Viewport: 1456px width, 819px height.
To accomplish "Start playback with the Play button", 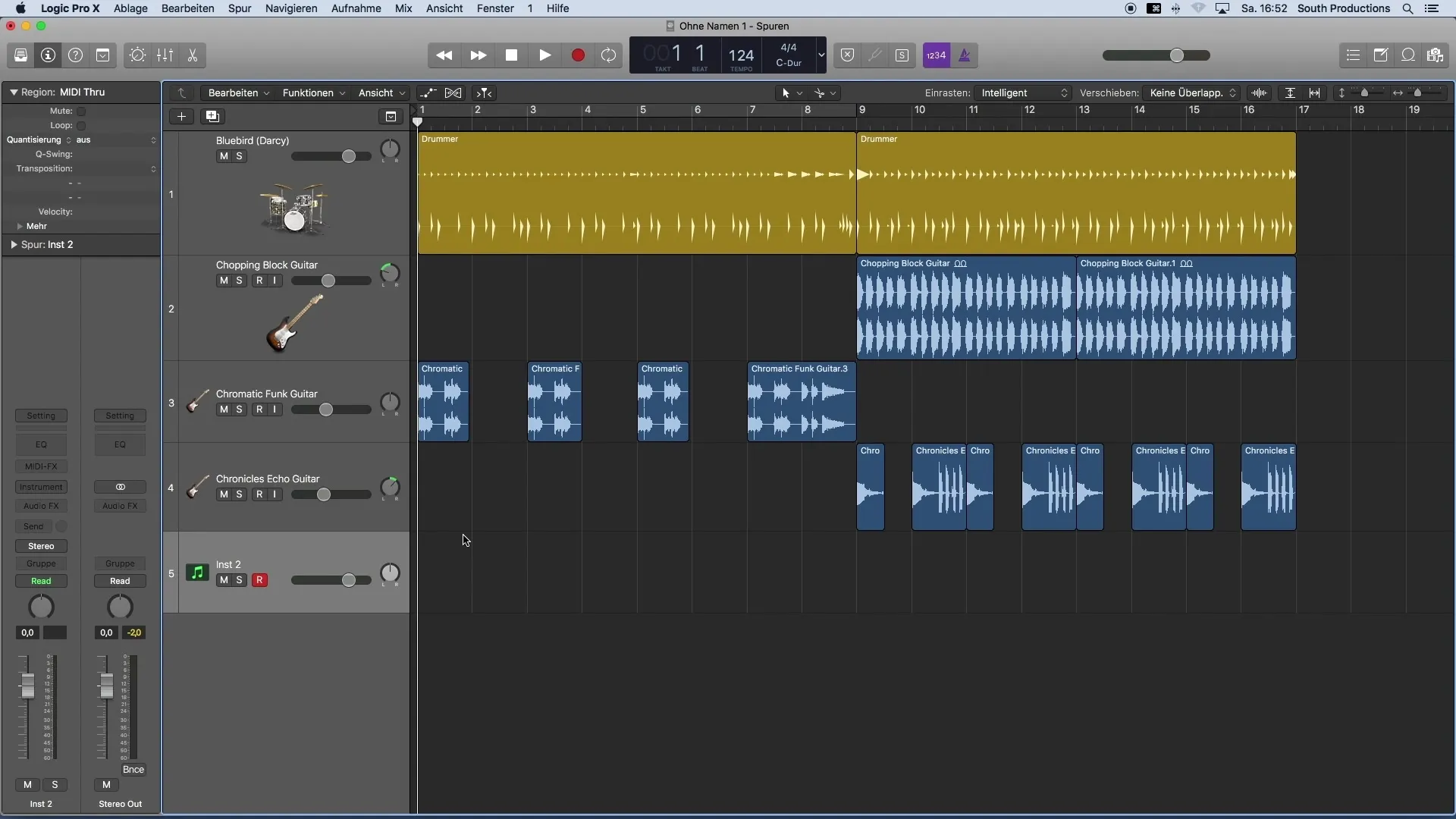I will (x=544, y=55).
